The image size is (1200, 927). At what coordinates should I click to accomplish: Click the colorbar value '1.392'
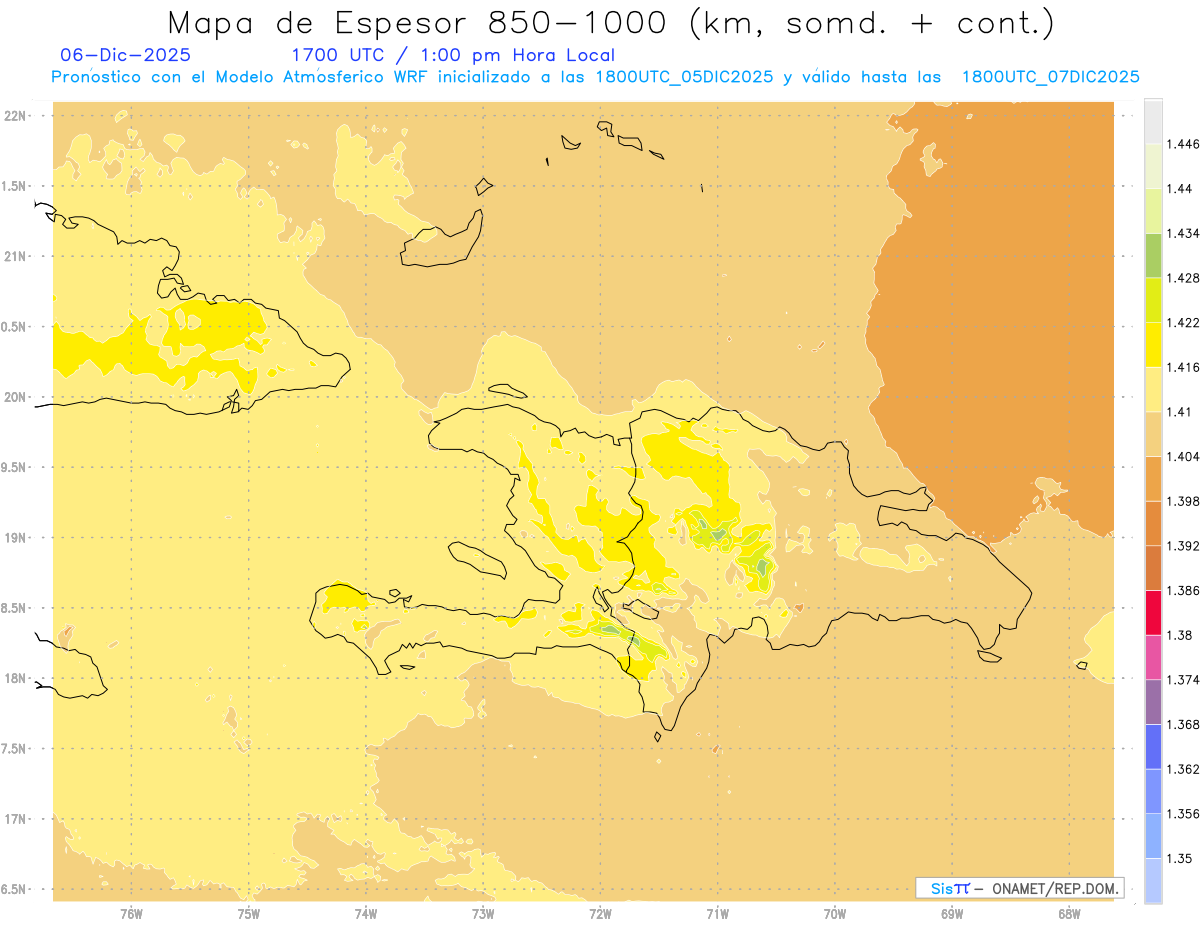point(1185,546)
